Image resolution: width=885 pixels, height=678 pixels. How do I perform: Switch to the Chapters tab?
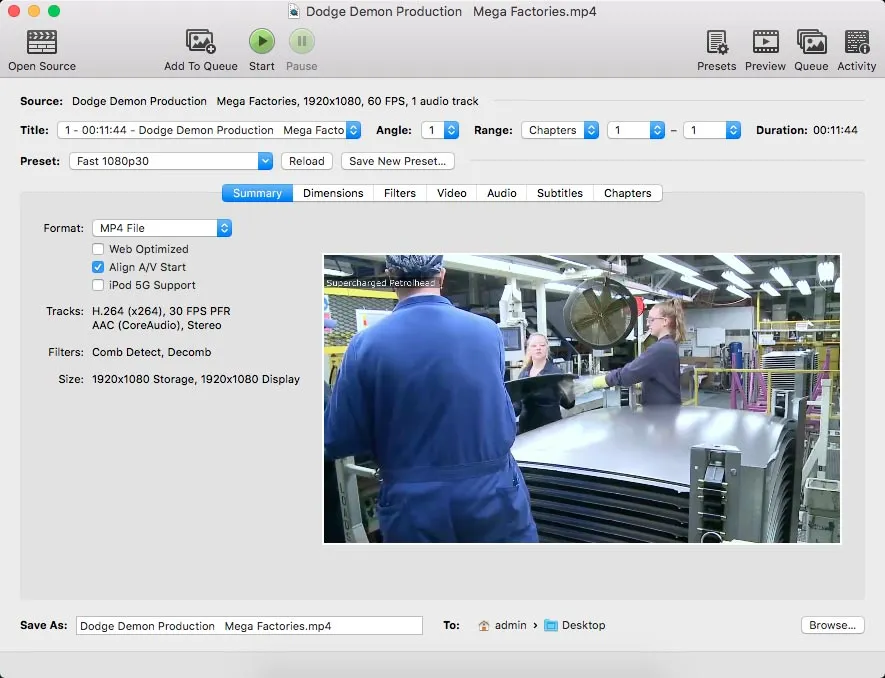pos(627,193)
